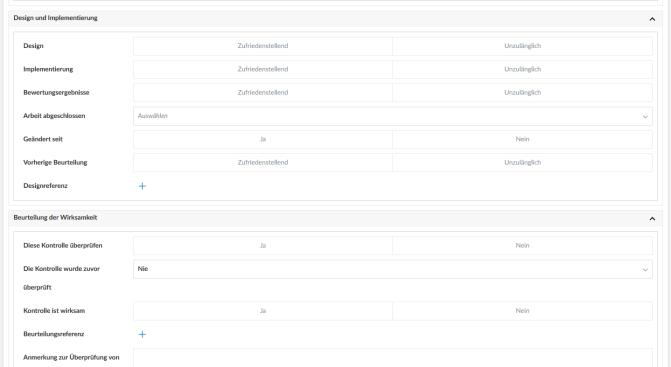Screen dimensions: 671x367
Task: Choose Unzulänglich for Bewertungsergebnisse
Action: point(523,92)
